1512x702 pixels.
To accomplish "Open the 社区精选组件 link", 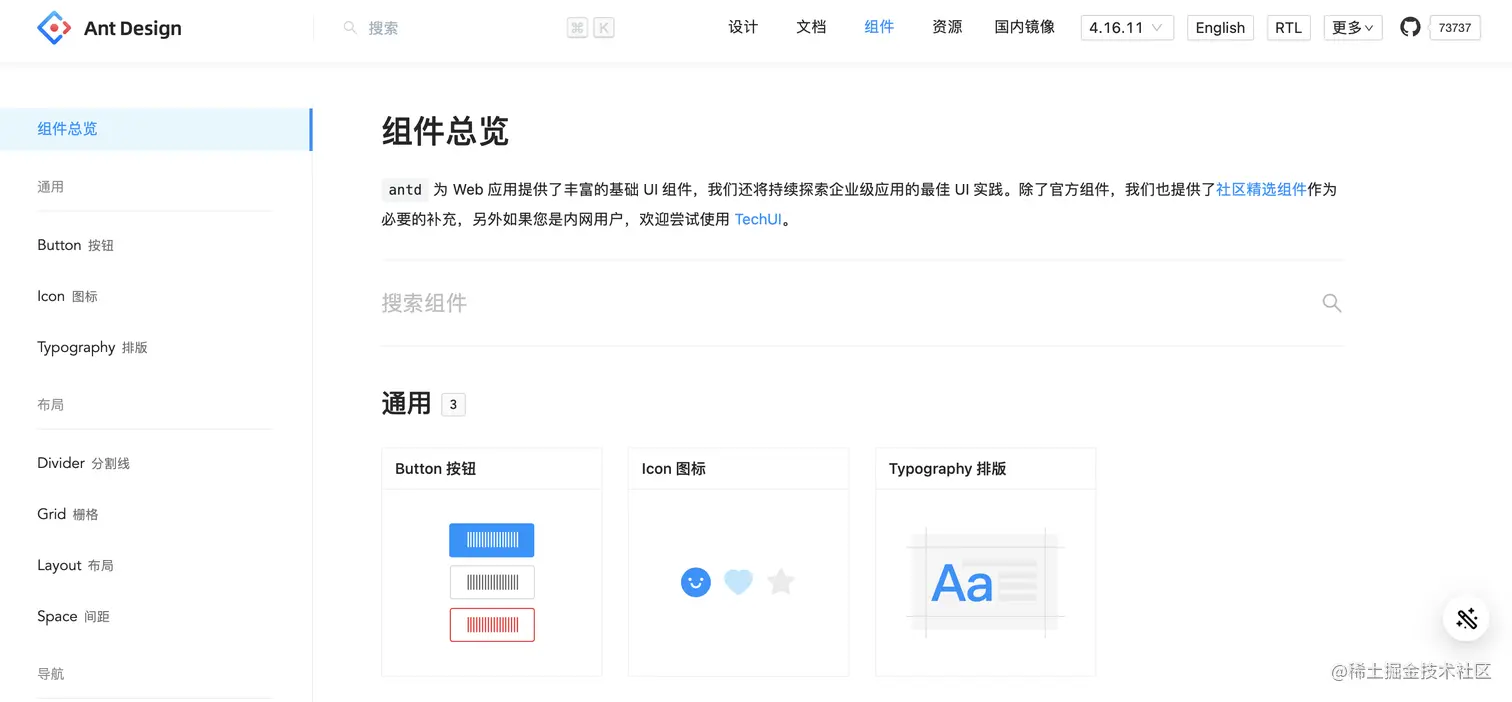I will pos(1261,189).
